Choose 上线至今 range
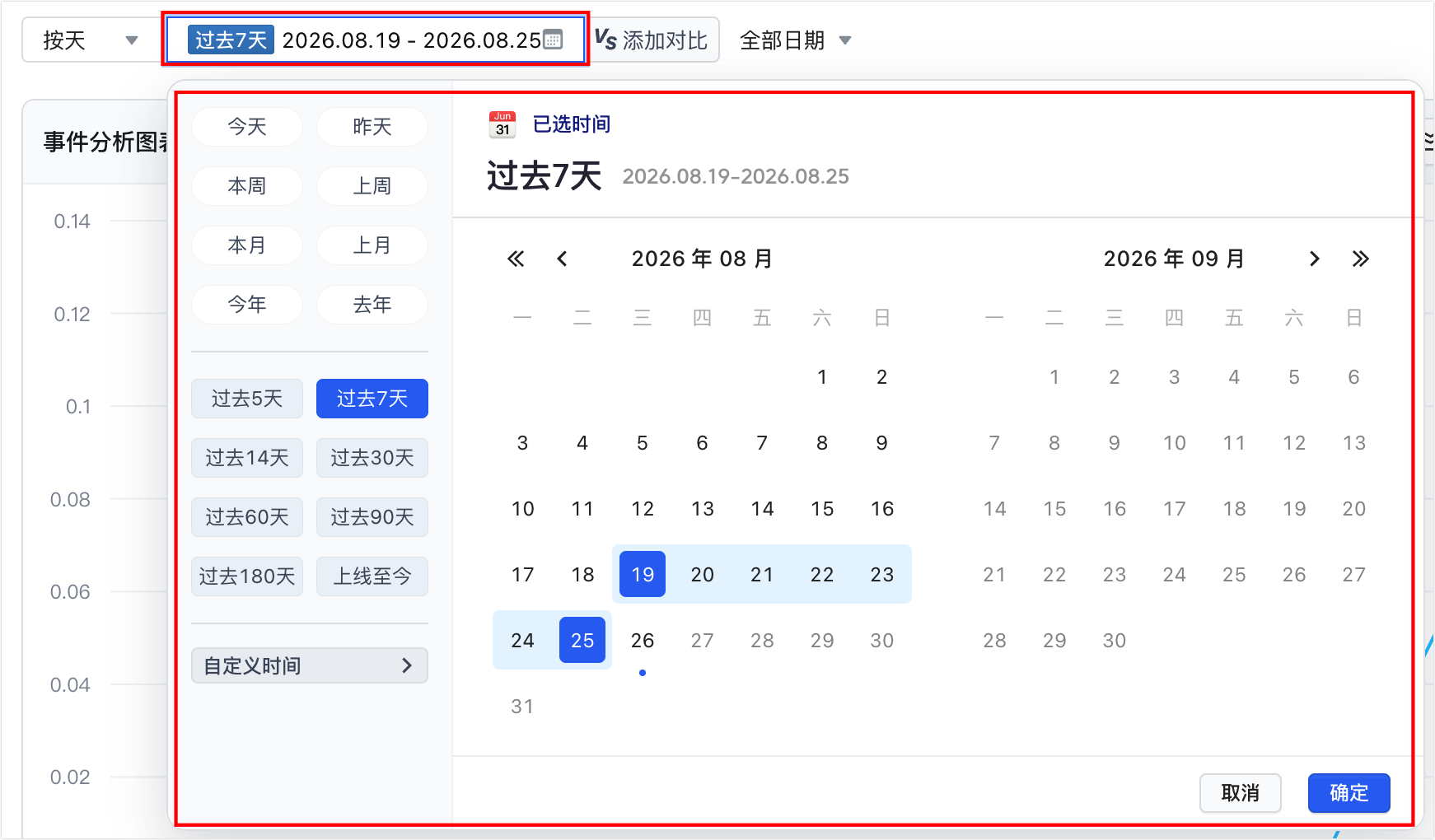Image resolution: width=1435 pixels, height=840 pixels. (x=372, y=576)
